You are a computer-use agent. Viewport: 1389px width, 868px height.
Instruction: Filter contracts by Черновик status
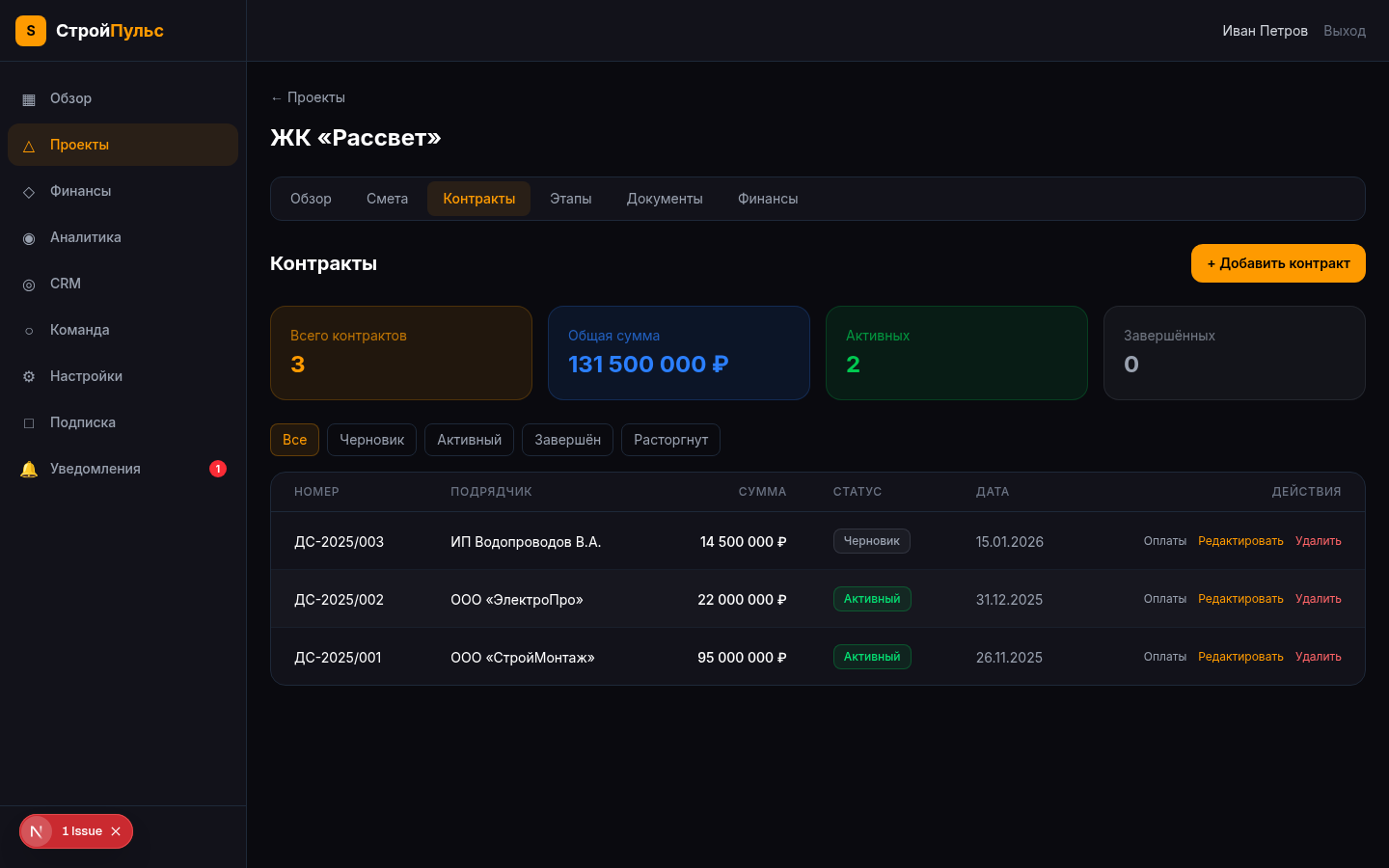point(371,440)
